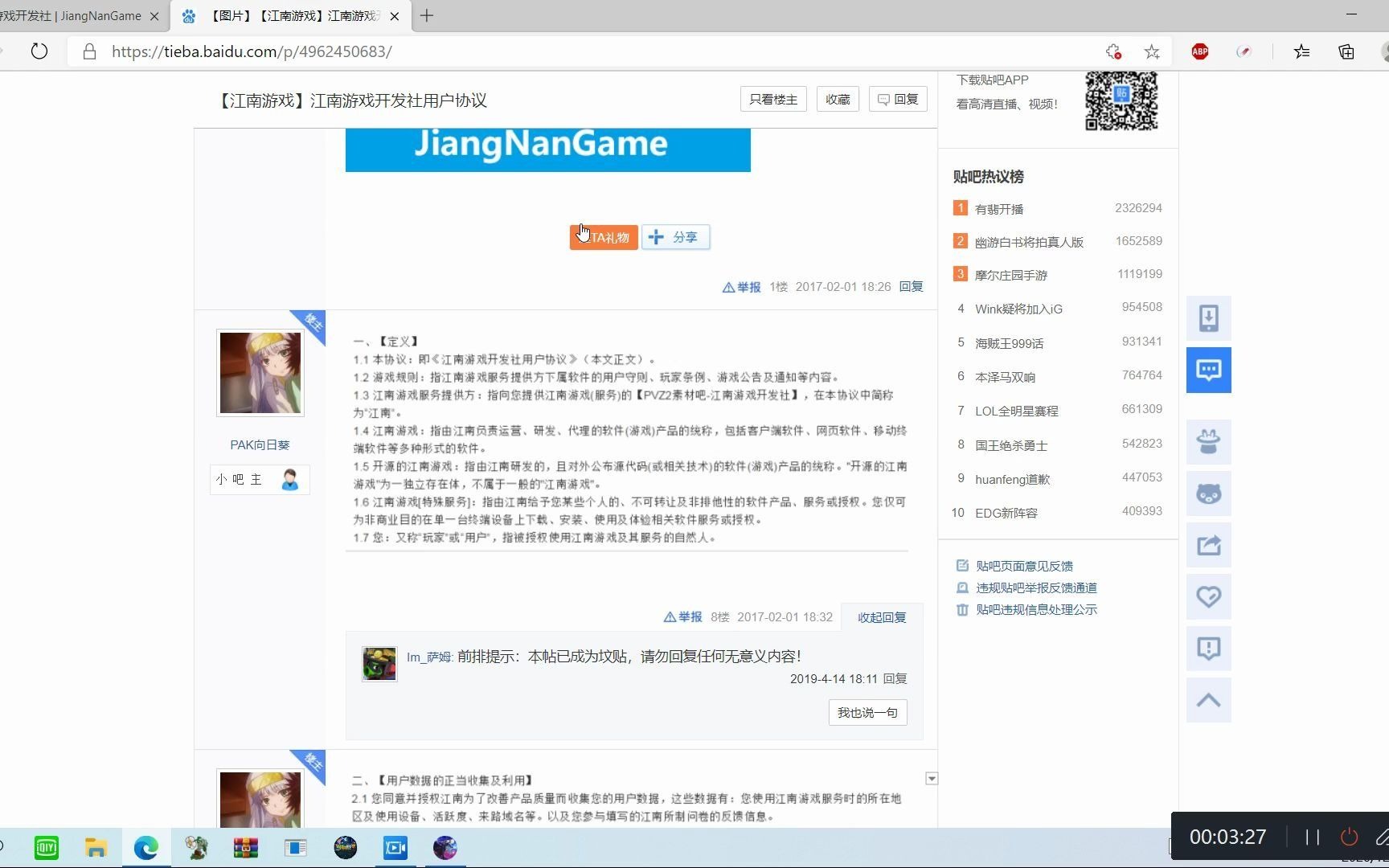1389x868 pixels.
Task: Select the Tieba 【图片】 tab
Action: tap(290, 16)
